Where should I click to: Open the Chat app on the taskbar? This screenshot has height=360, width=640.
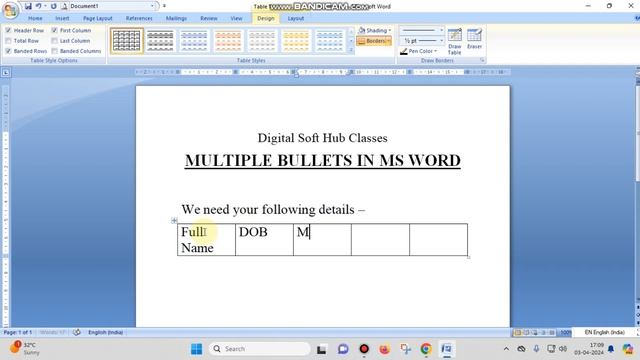tap(343, 349)
